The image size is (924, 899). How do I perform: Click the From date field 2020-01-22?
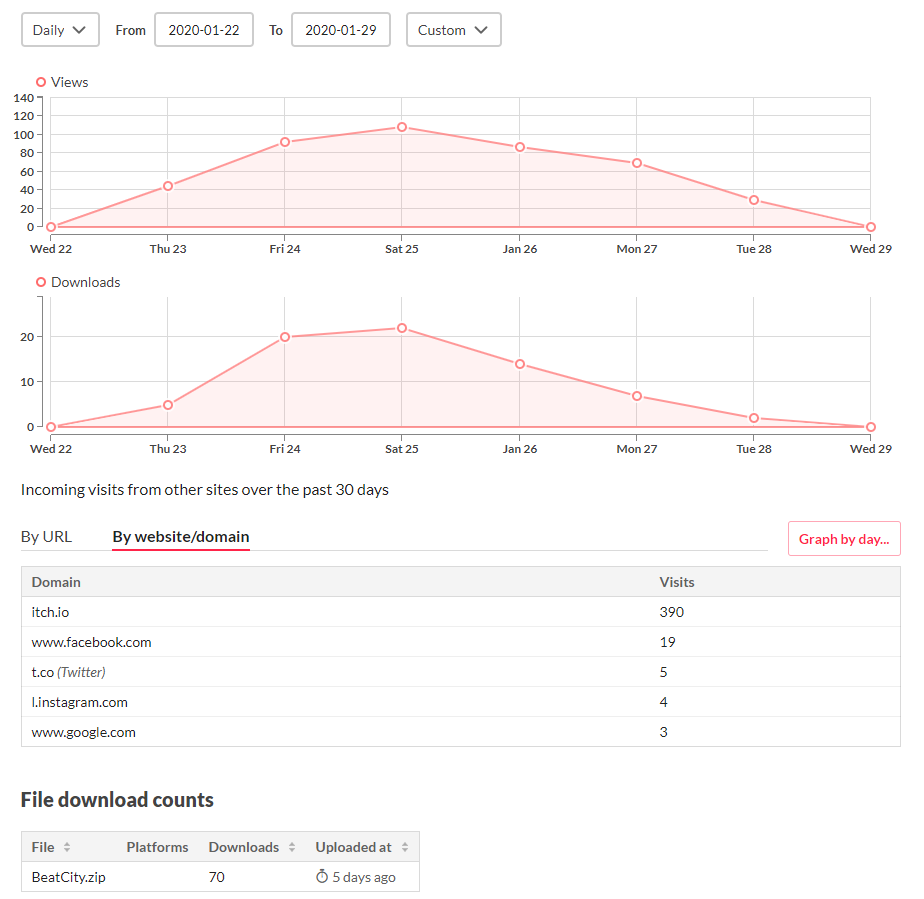click(204, 30)
